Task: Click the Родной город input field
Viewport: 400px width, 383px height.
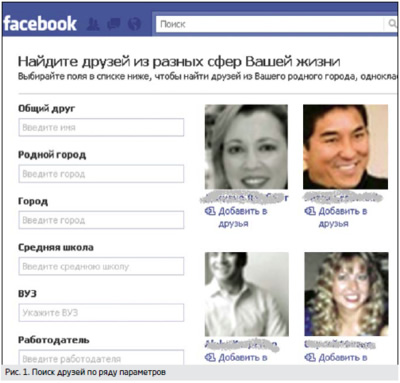Action: point(101,174)
